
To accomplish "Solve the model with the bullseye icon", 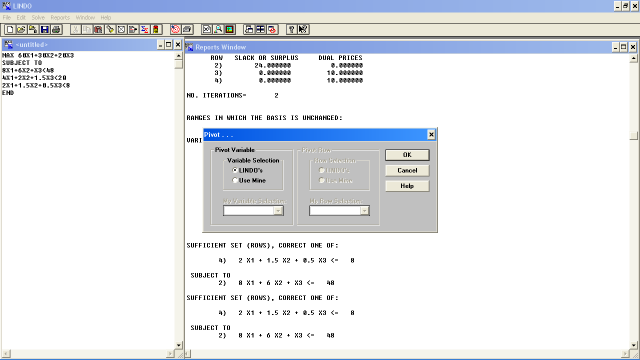I will pos(175,29).
